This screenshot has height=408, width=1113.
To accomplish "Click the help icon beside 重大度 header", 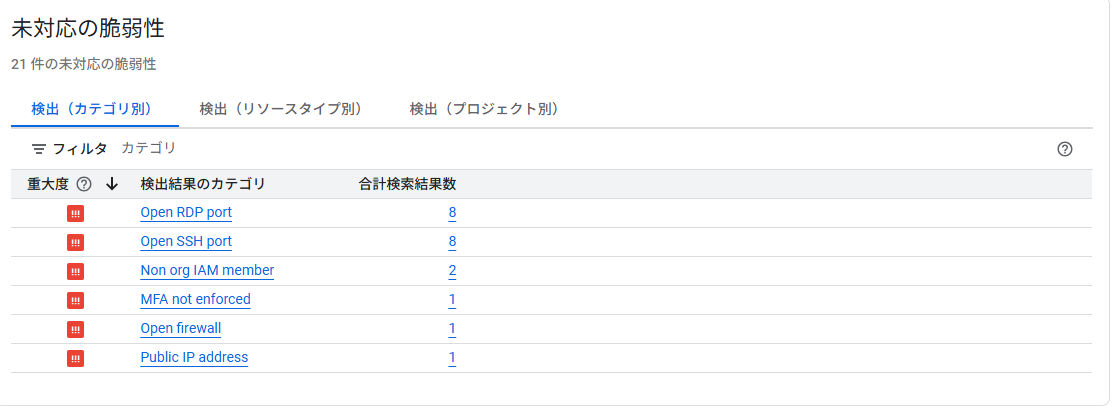I will [x=84, y=184].
